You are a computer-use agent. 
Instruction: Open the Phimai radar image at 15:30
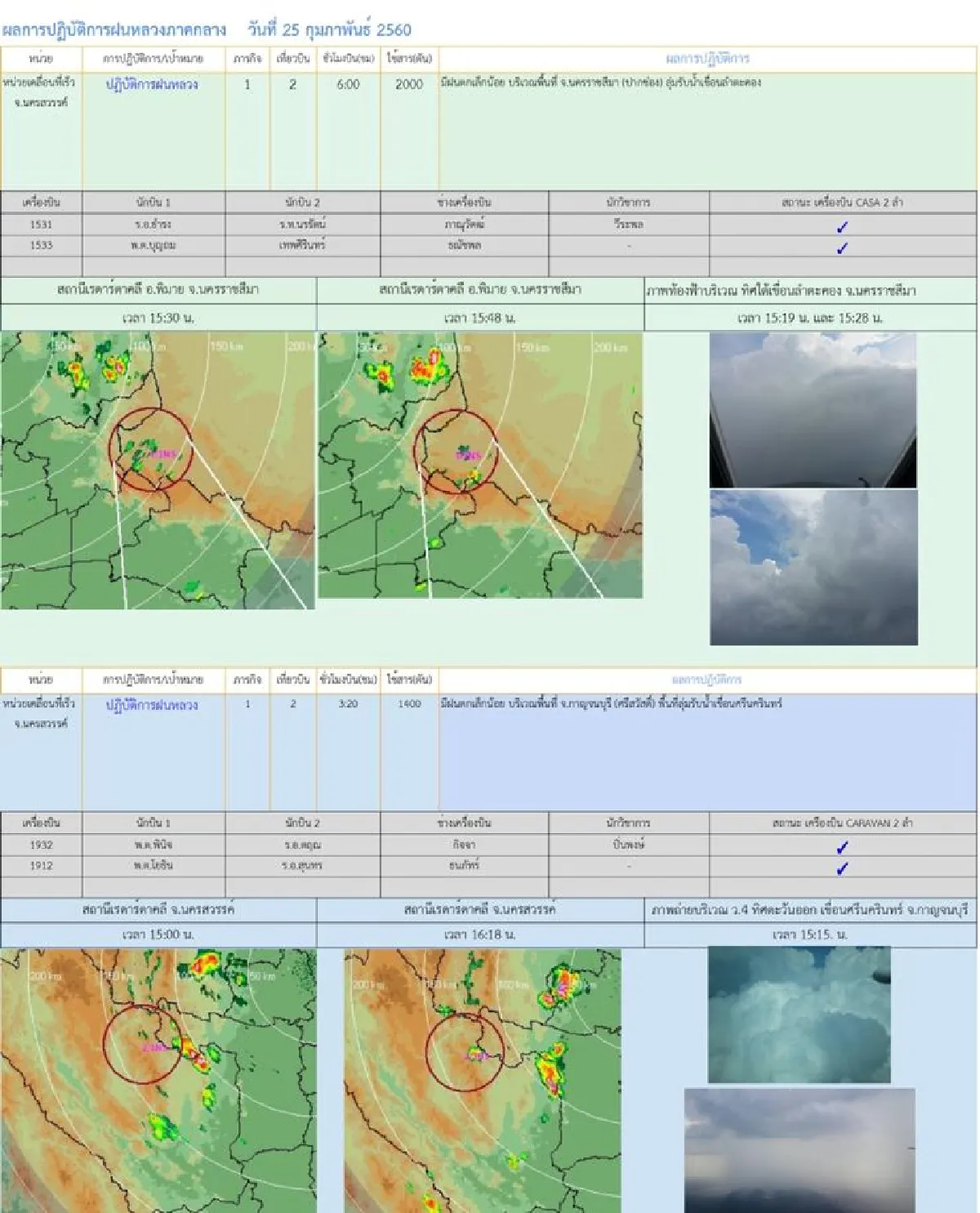pyautogui.click(x=158, y=470)
